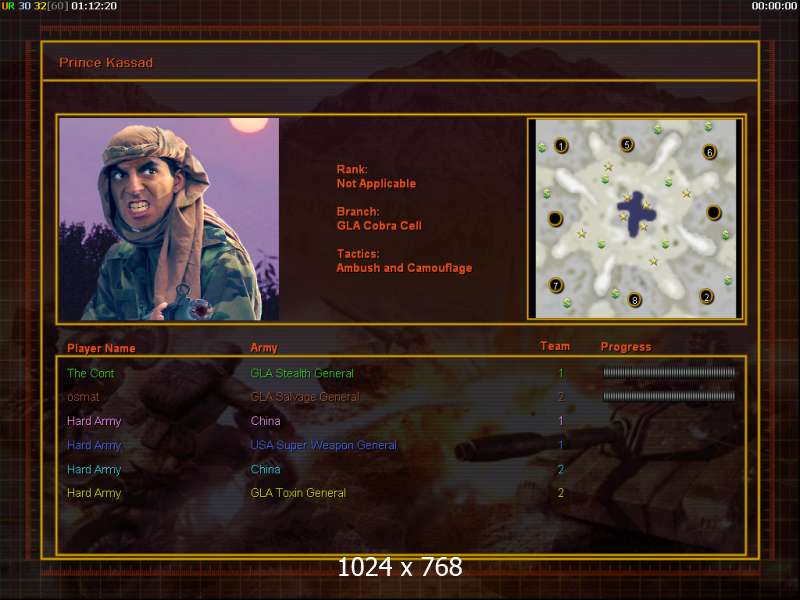
Task: Click the Player Name column header
Action: (101, 348)
